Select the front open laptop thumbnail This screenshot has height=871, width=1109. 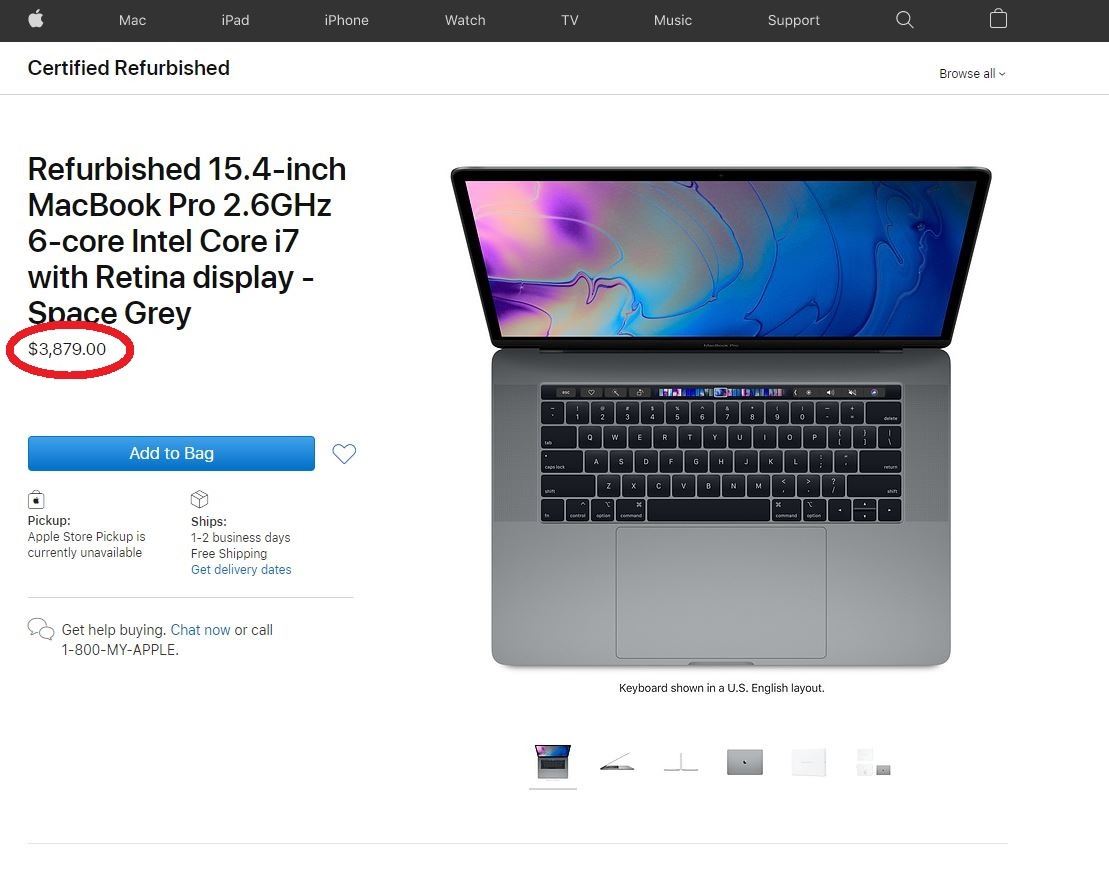[553, 762]
